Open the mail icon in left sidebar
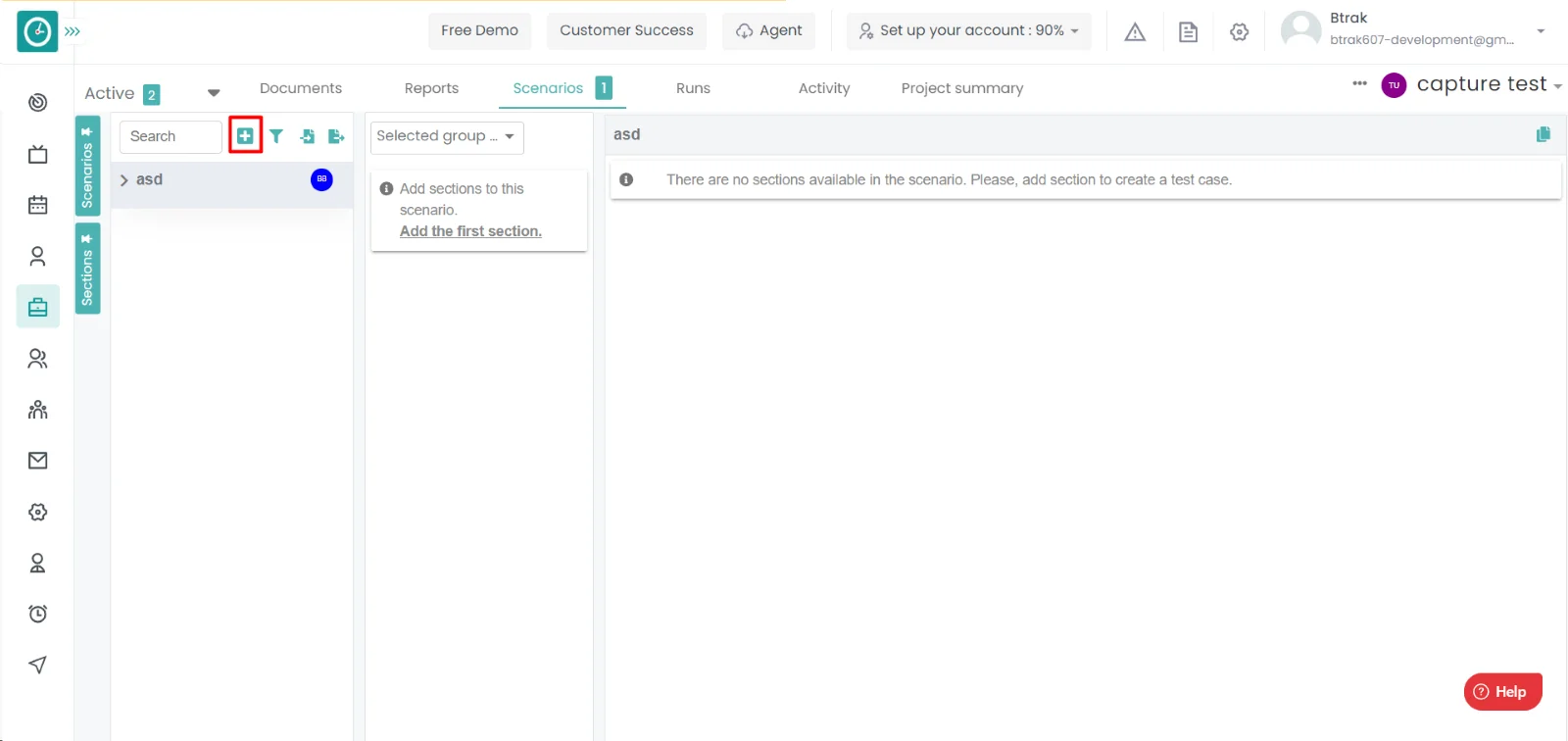 (37, 461)
